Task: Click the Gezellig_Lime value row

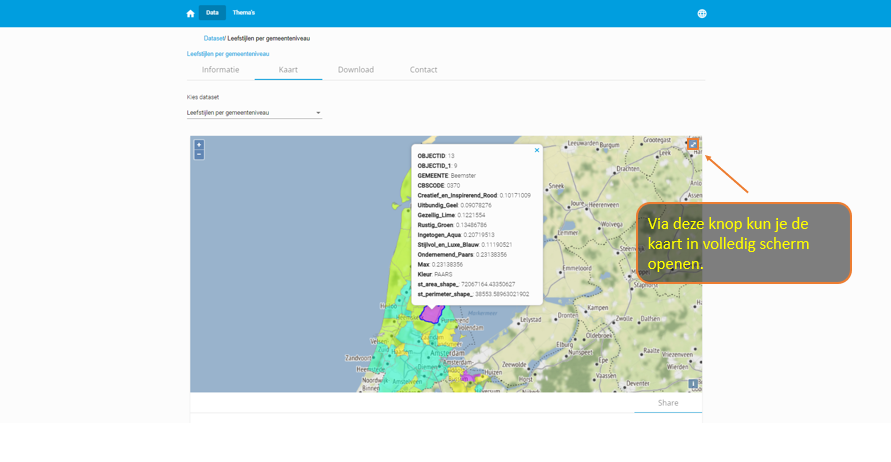Action: pos(452,215)
